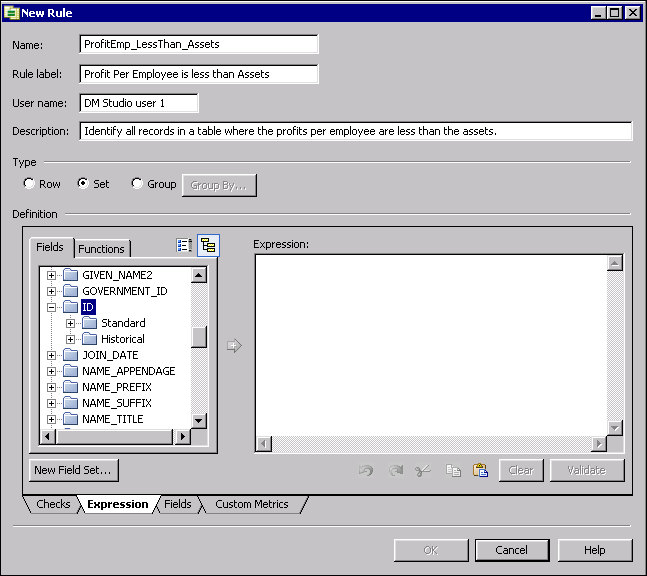Select the Row type radio button

(x=29, y=184)
